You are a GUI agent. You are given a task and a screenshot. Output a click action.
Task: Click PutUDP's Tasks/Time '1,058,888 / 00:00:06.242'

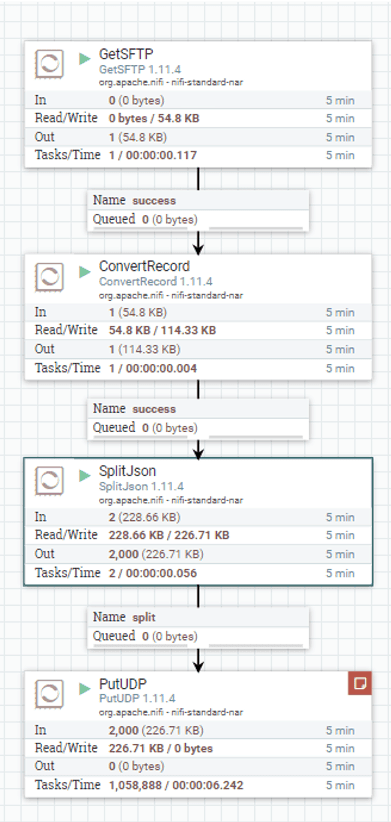click(x=176, y=785)
